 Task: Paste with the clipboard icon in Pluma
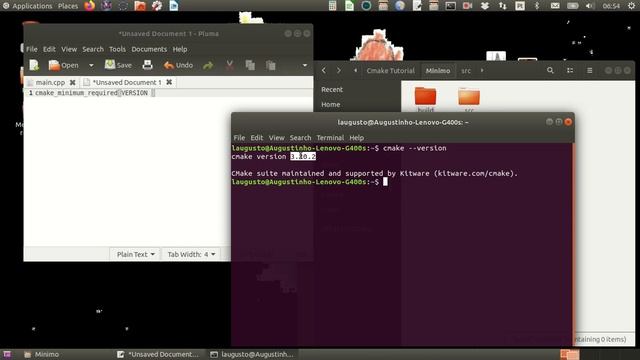(271, 65)
